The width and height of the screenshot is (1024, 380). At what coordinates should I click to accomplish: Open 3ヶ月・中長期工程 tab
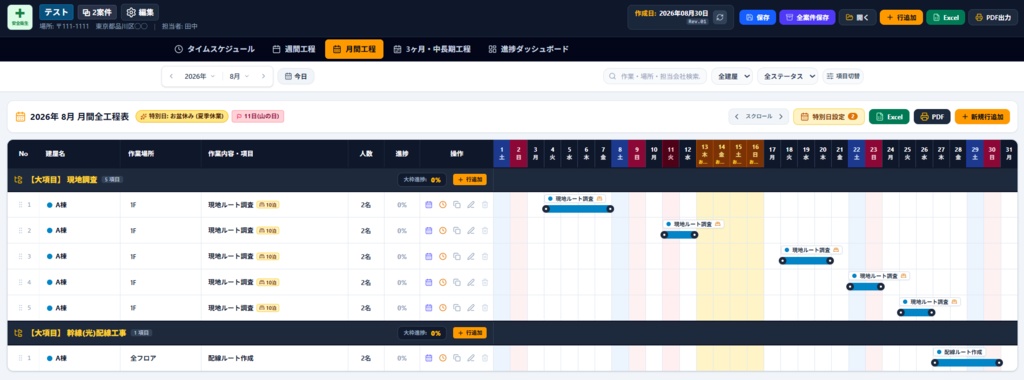coord(432,49)
